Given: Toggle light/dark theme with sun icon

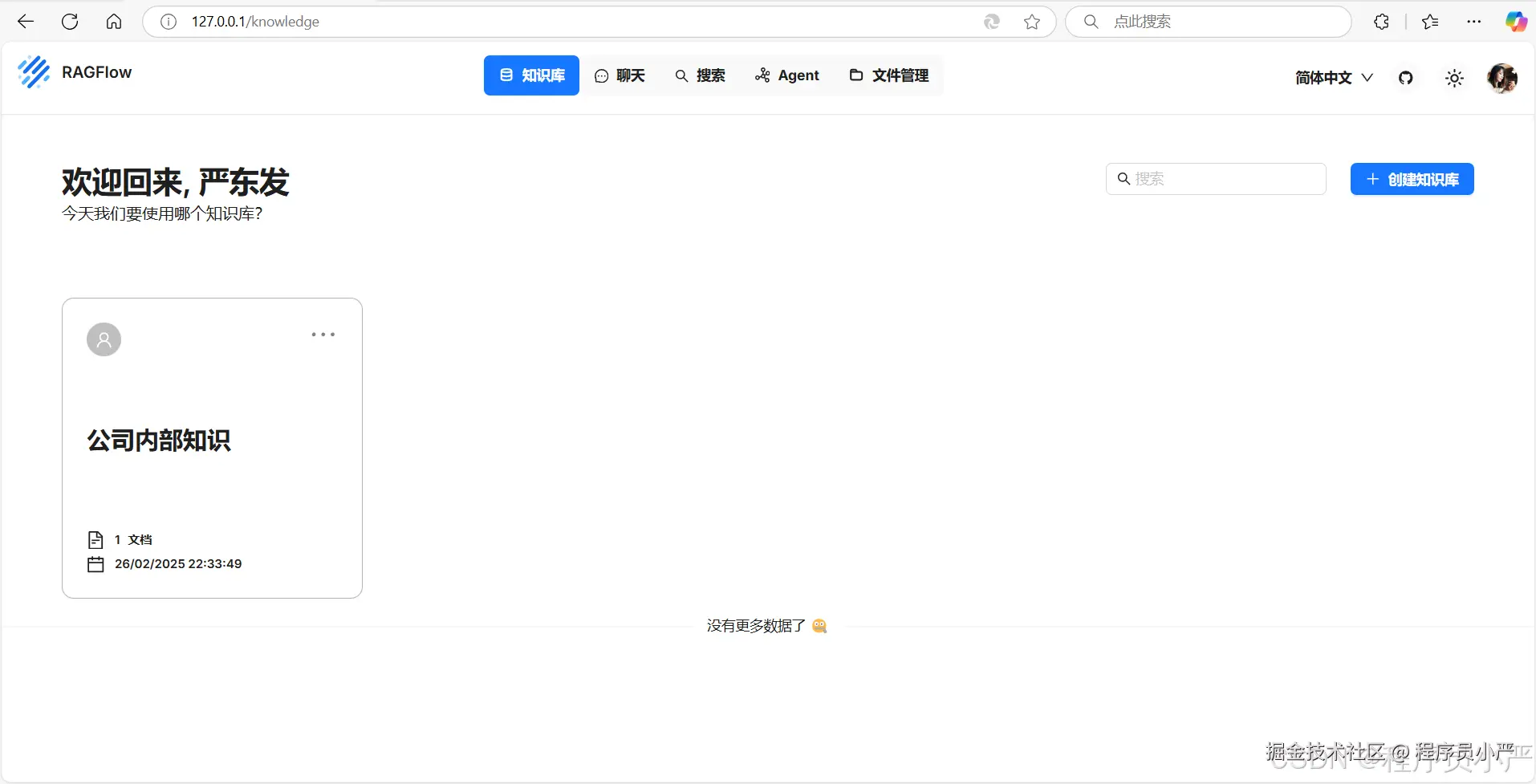Looking at the screenshot, I should point(1455,78).
